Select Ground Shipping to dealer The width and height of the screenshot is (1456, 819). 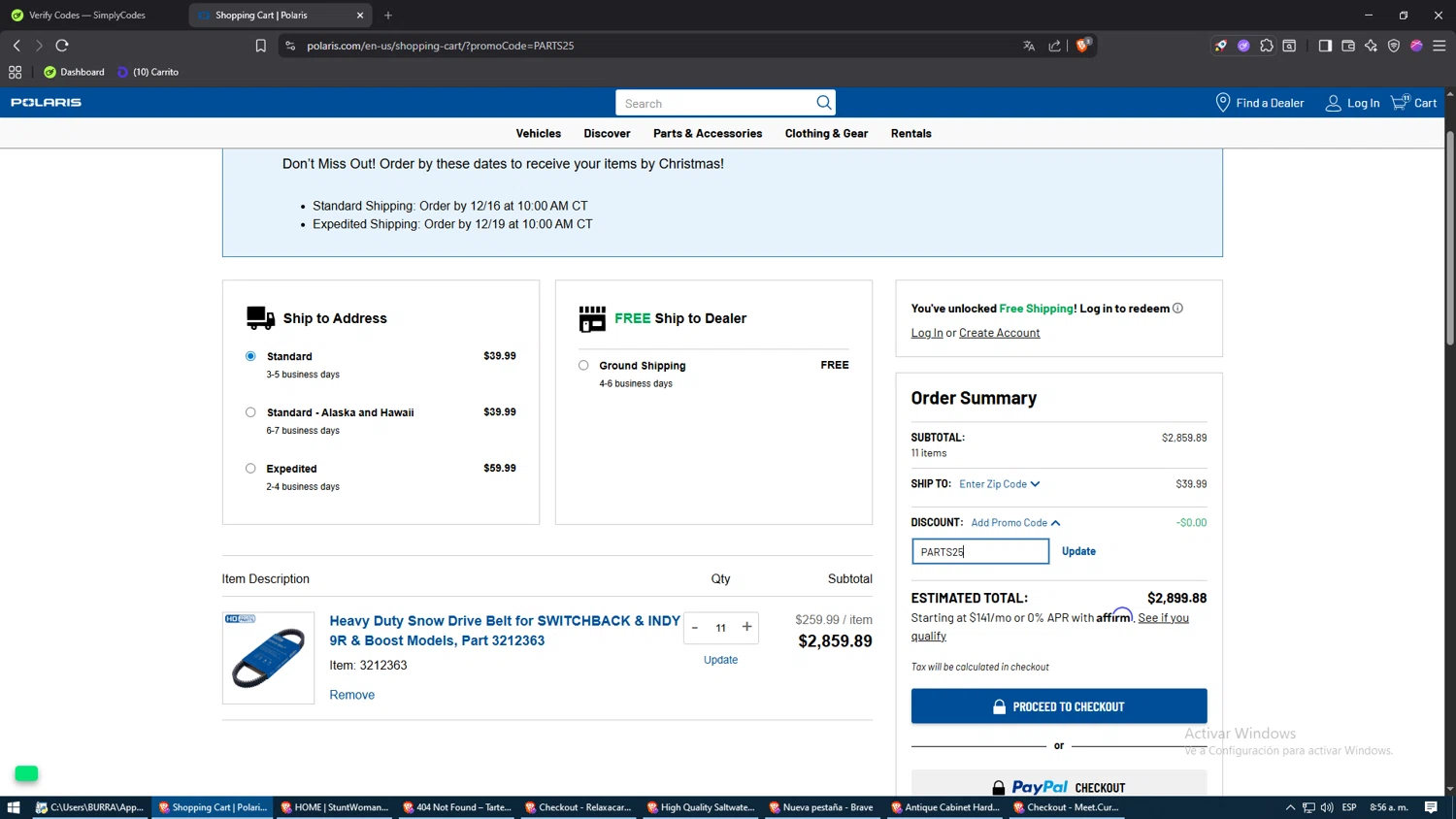click(x=583, y=366)
